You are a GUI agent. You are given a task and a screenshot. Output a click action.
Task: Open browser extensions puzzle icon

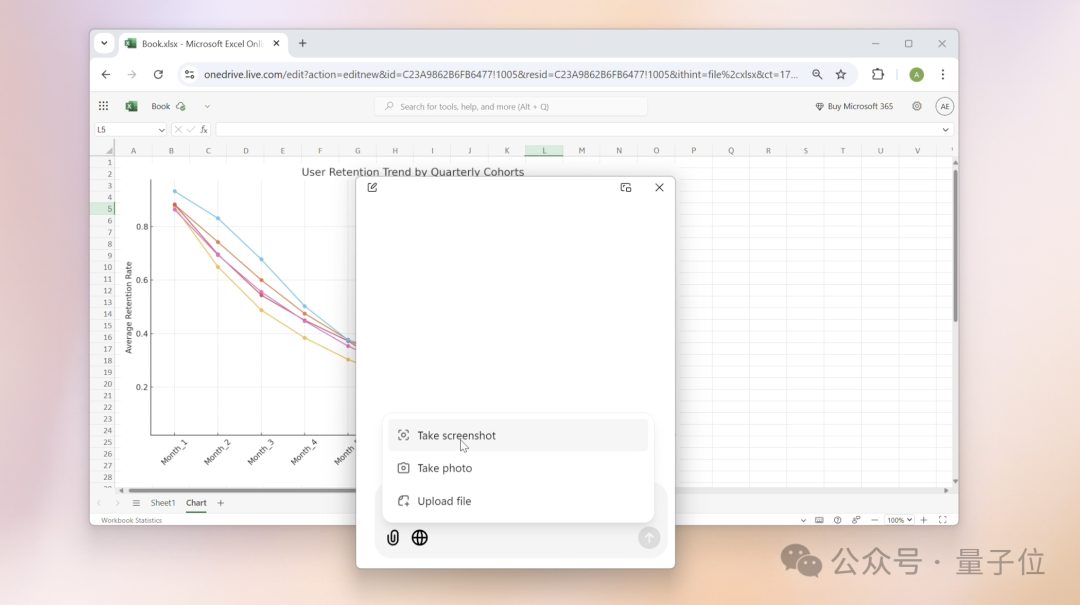[878, 74]
